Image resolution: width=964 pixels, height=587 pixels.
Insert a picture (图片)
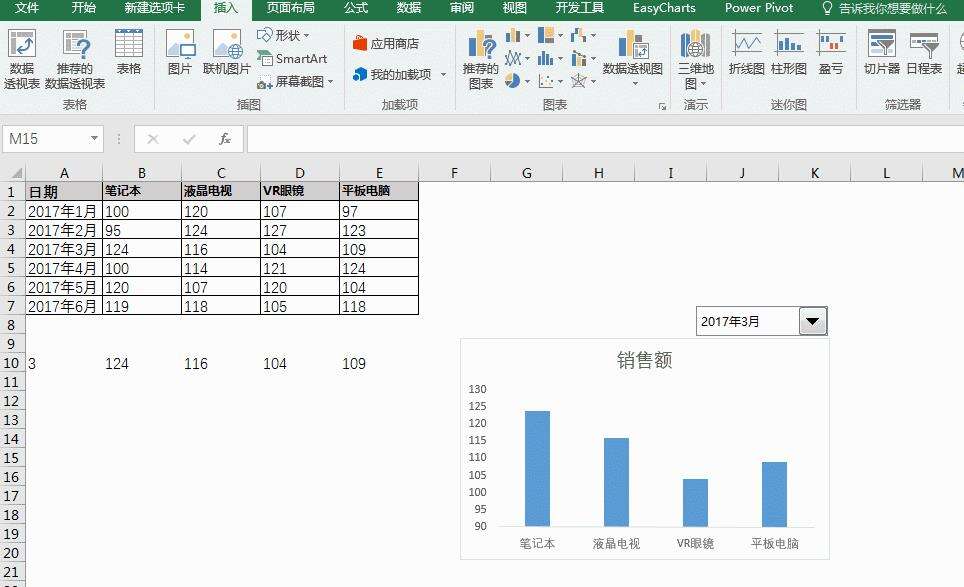tap(180, 53)
